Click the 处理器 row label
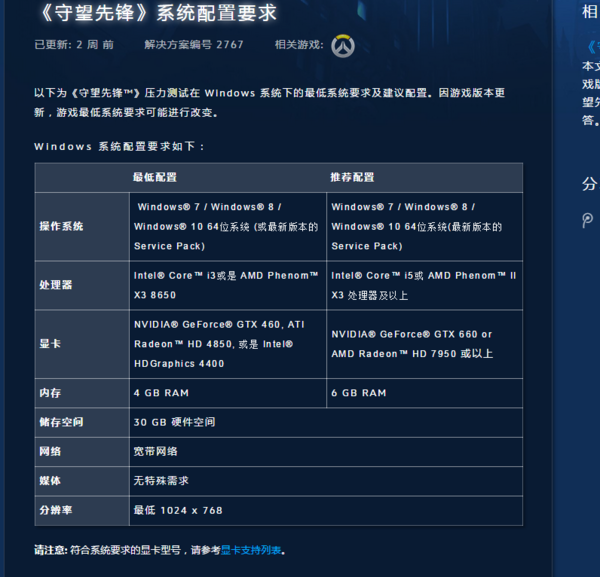 point(55,285)
